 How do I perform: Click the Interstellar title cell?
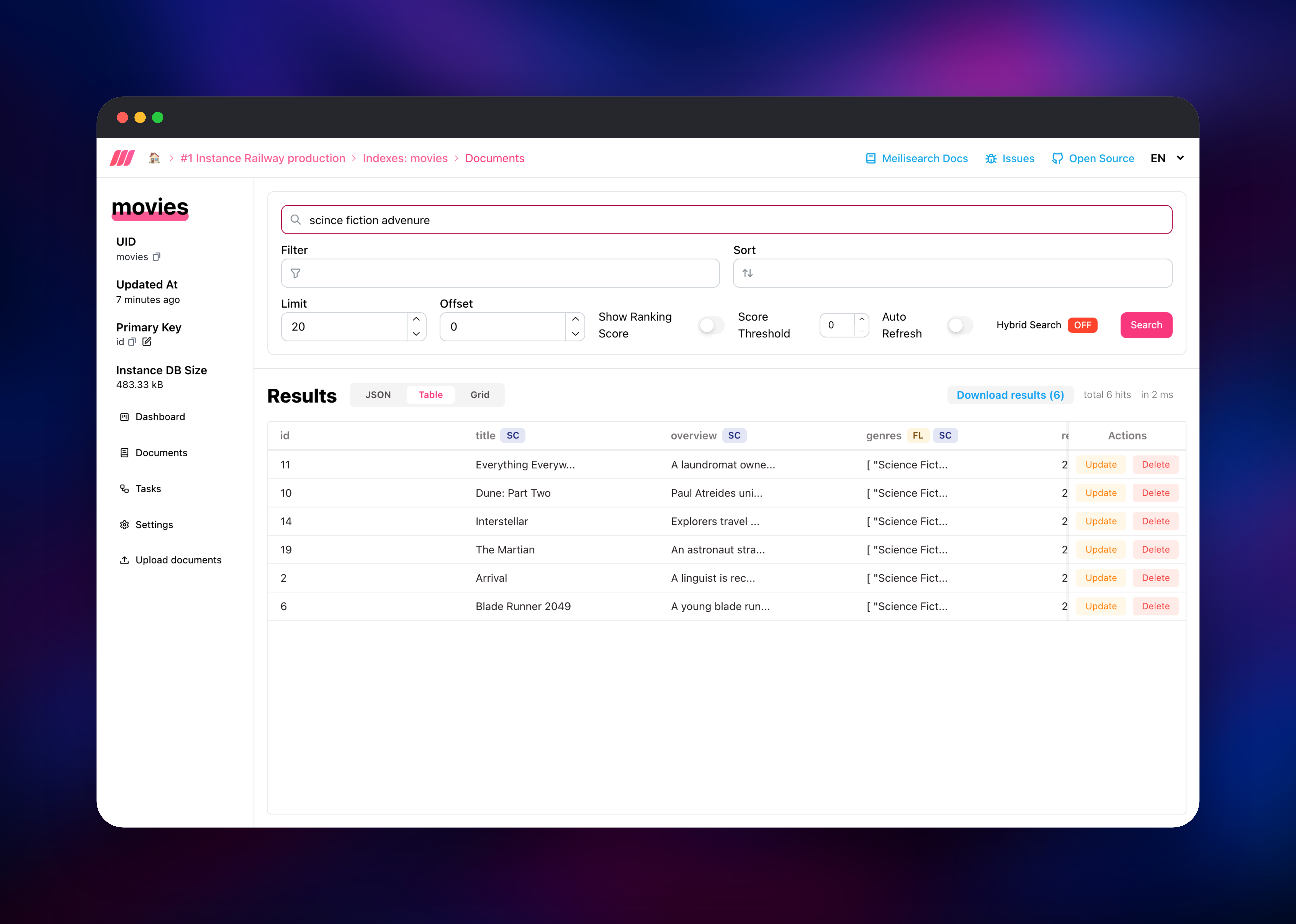coord(502,522)
